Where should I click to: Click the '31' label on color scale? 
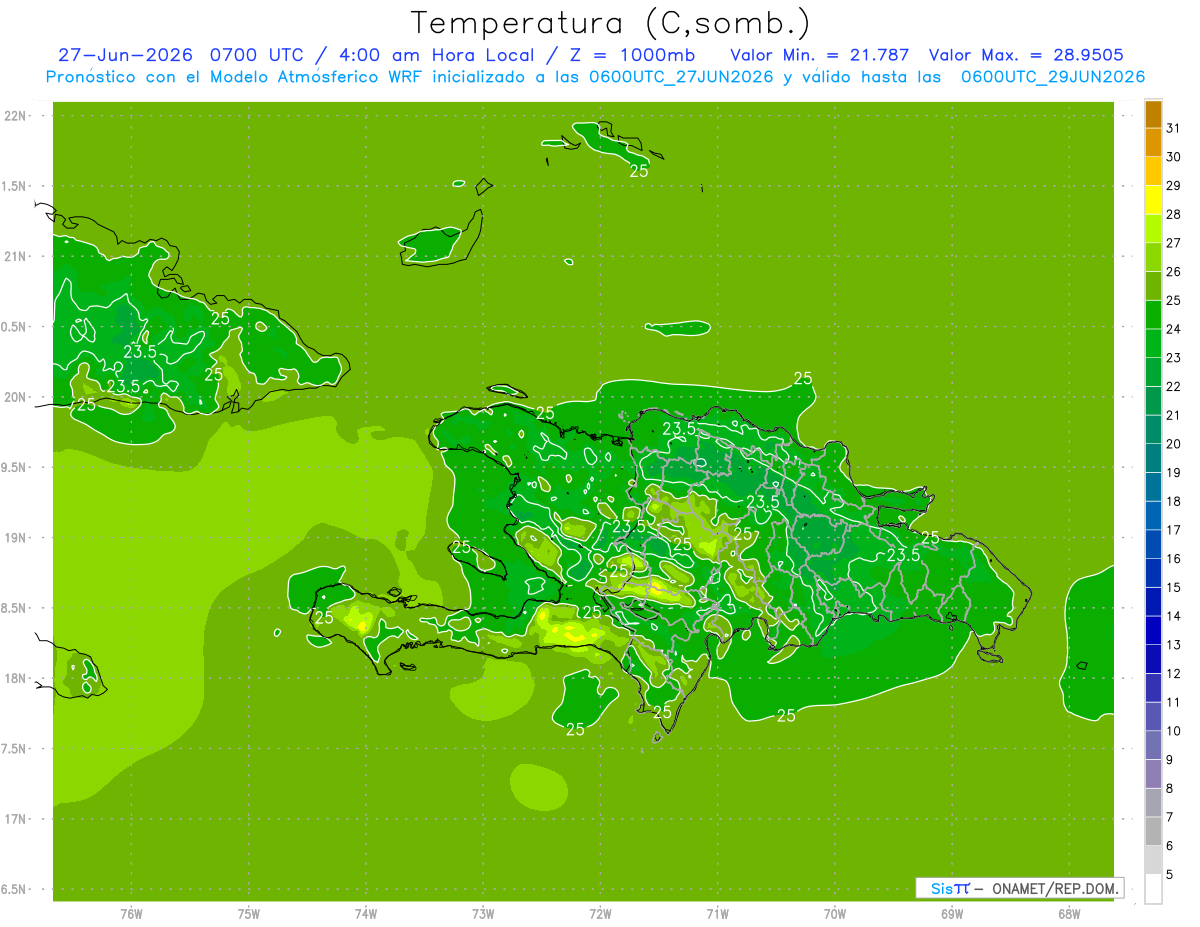click(x=1174, y=128)
